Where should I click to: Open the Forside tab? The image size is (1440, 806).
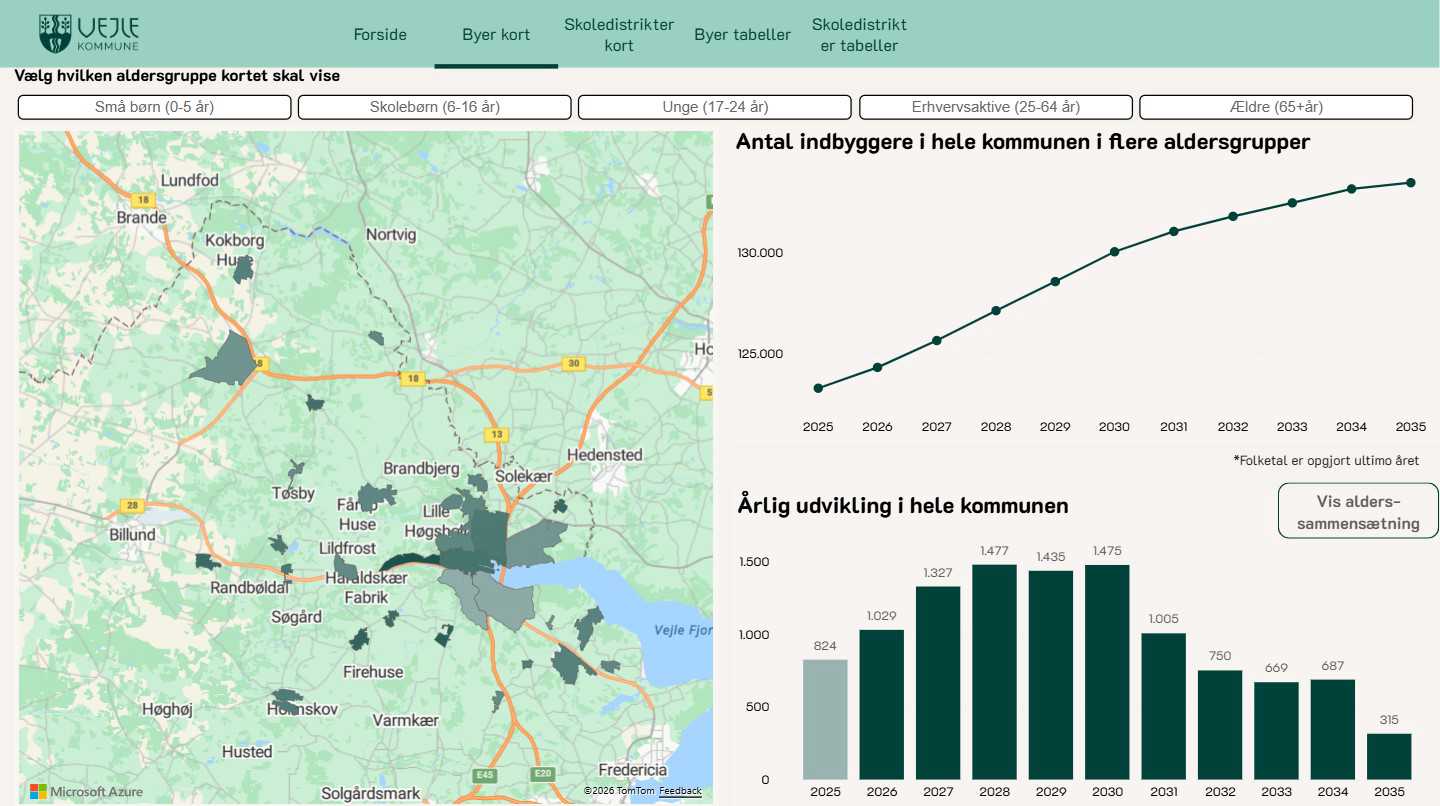[380, 35]
